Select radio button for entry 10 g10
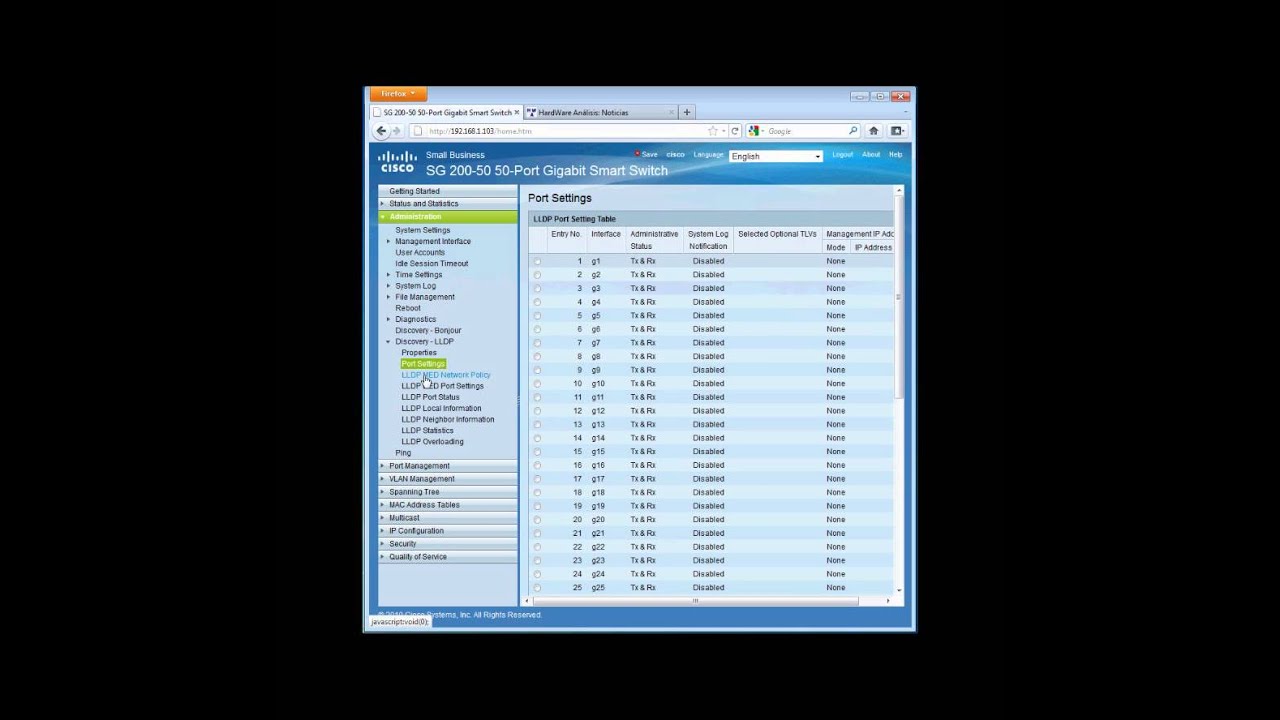 [x=537, y=384]
